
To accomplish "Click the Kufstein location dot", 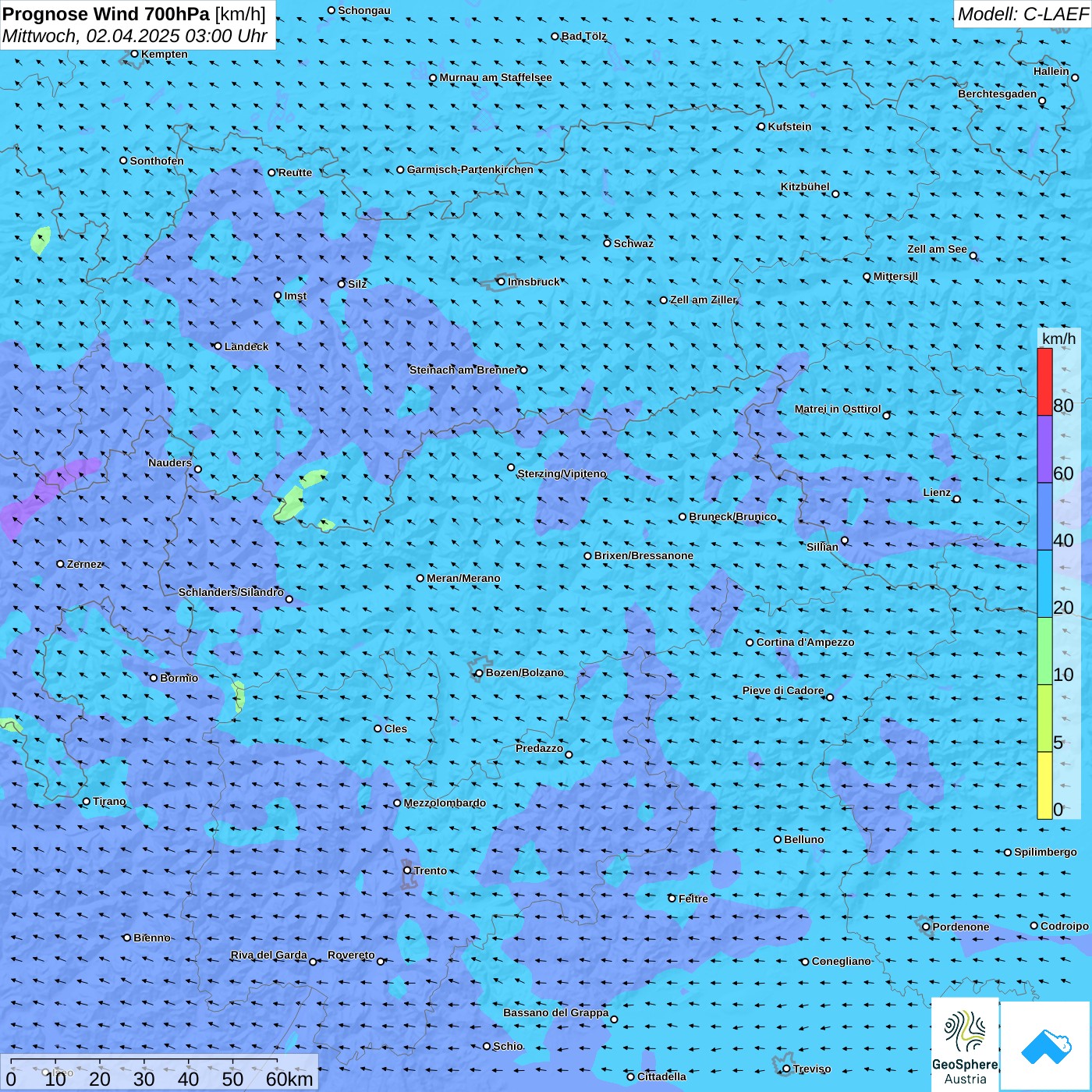I will point(761,126).
